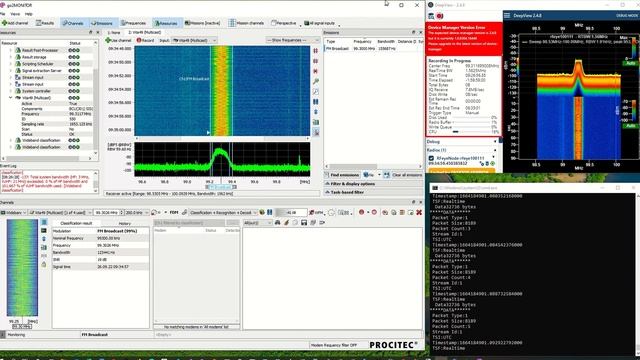
Task: Open the File menu
Action: pos(3,14)
